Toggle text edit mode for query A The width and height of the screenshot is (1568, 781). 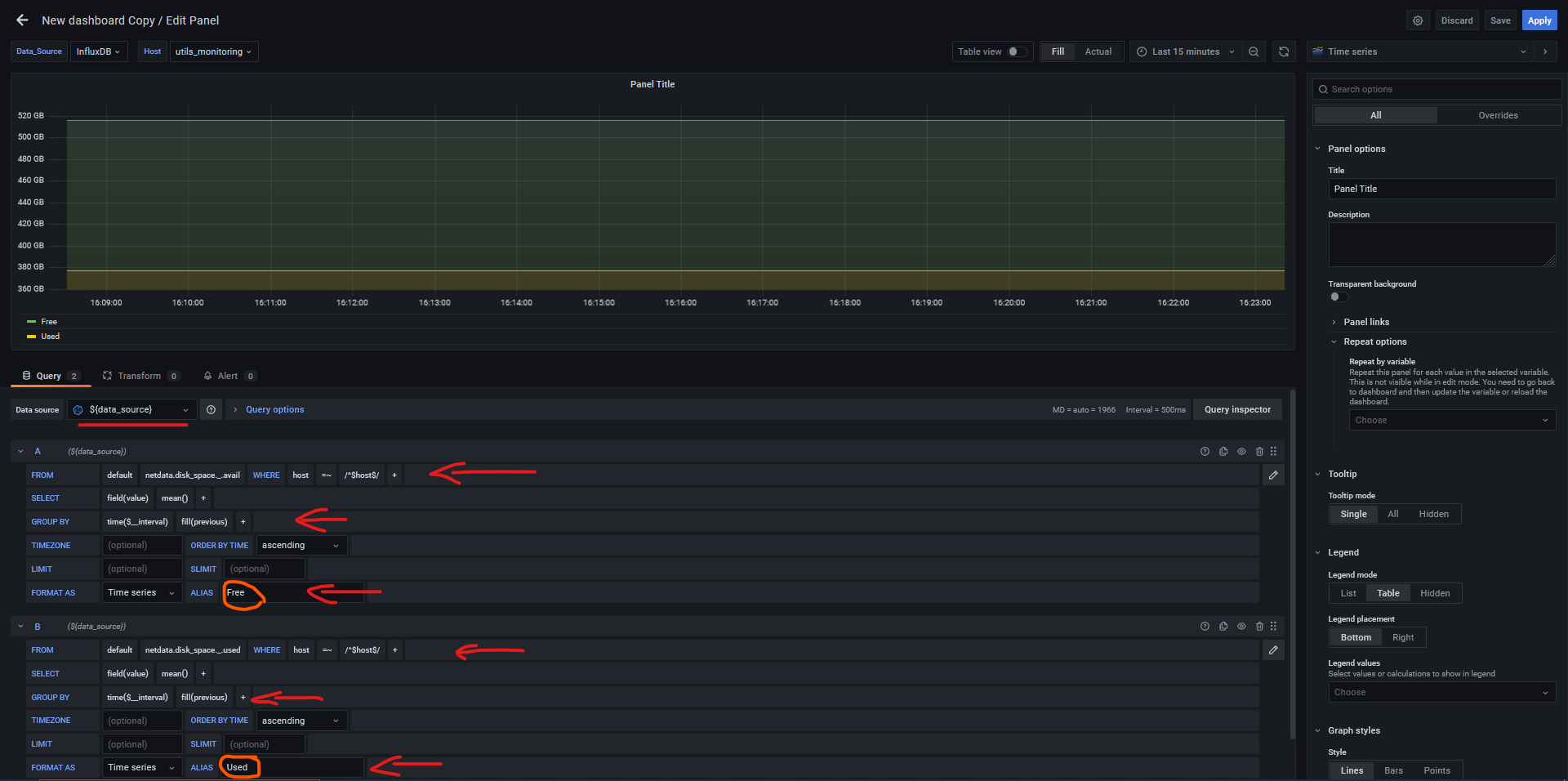(1273, 475)
